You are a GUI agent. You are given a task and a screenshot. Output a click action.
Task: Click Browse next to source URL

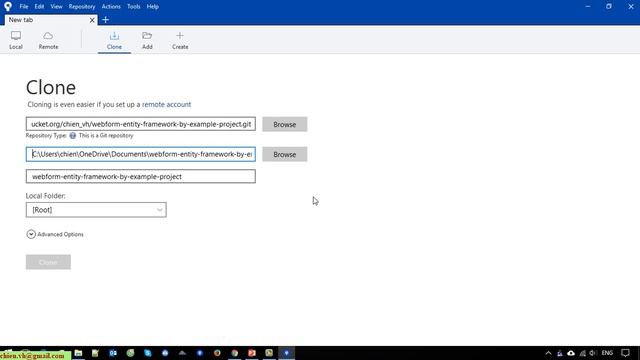tap(284, 124)
